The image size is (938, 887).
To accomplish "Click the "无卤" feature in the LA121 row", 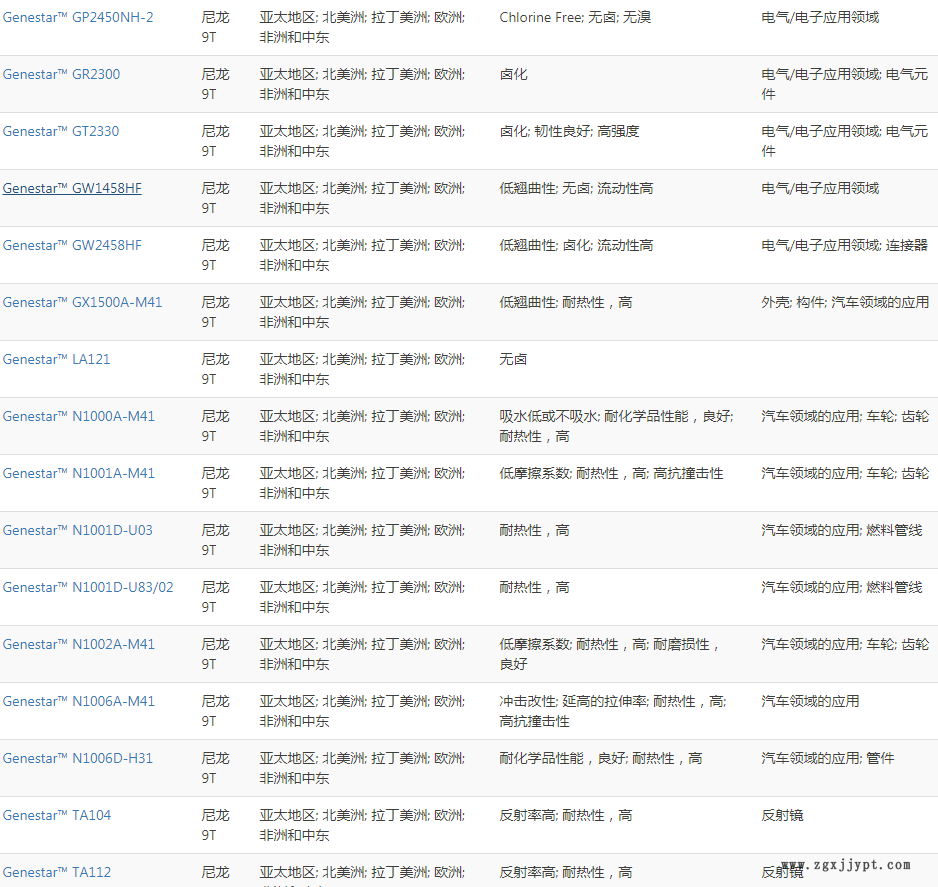I will pos(513,359).
